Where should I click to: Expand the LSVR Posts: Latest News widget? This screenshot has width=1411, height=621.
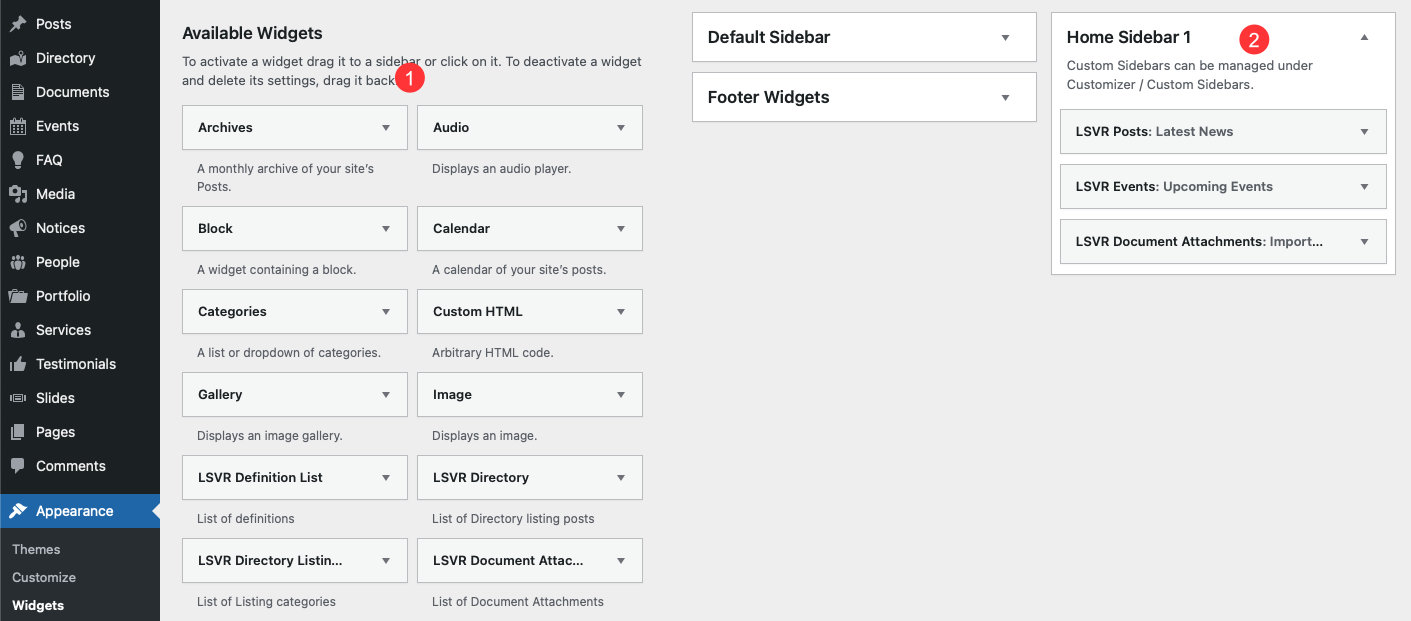point(1223,131)
